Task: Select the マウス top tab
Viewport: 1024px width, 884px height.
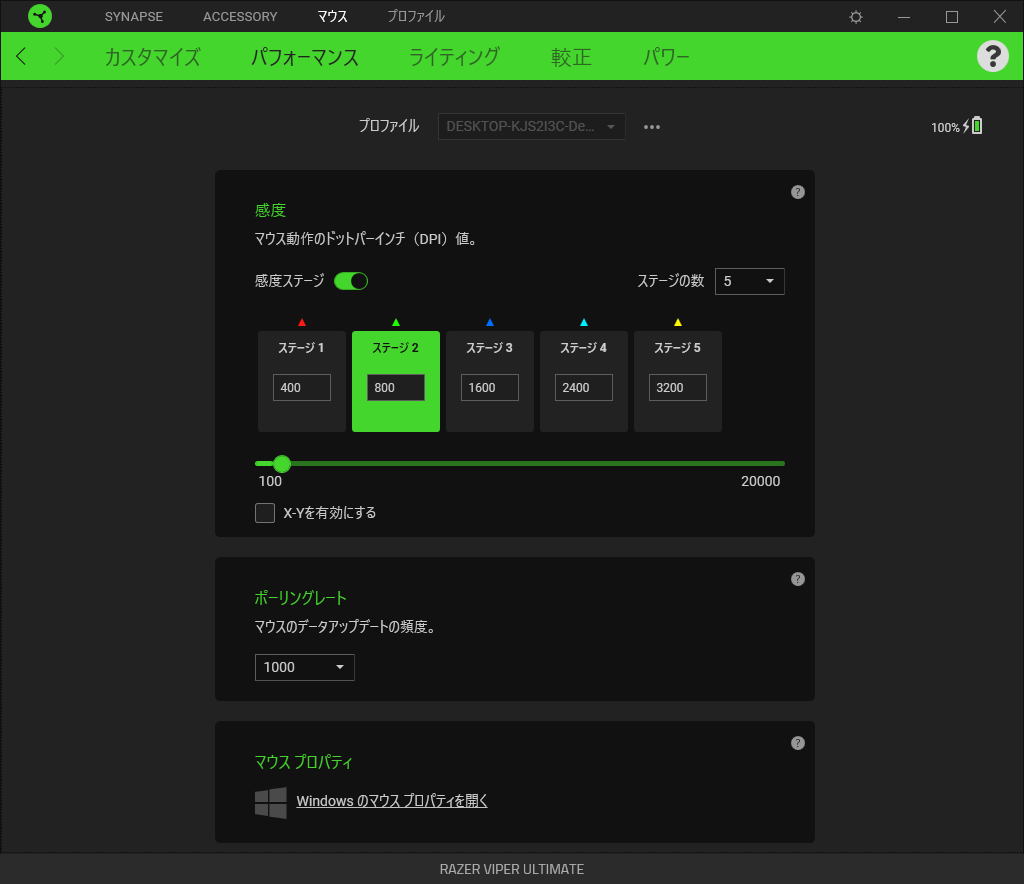Action: (x=332, y=16)
